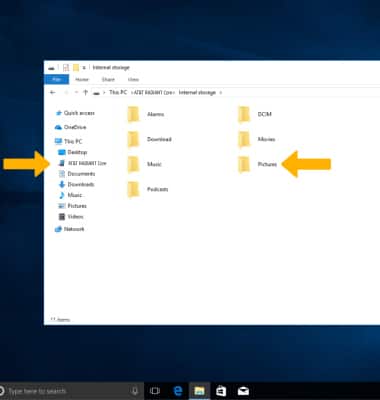Click the Up one level arrow
380x400 pixels.
[x=85, y=93]
